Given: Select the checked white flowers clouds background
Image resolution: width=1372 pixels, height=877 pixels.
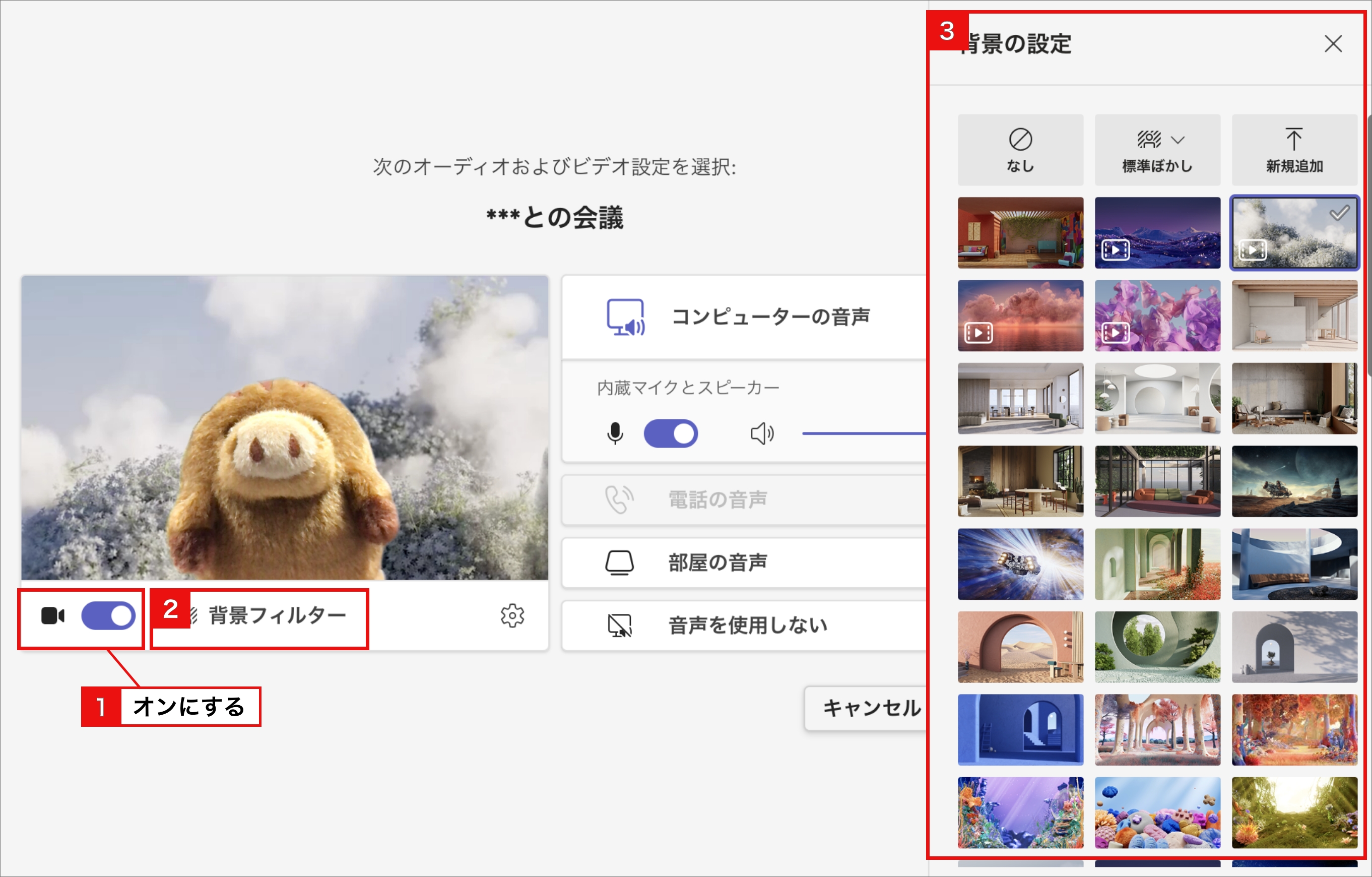Looking at the screenshot, I should click(1294, 232).
